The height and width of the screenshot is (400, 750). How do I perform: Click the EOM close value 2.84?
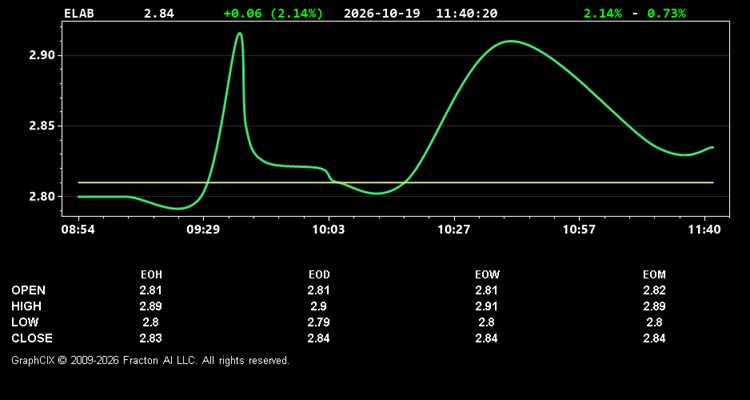(654, 338)
